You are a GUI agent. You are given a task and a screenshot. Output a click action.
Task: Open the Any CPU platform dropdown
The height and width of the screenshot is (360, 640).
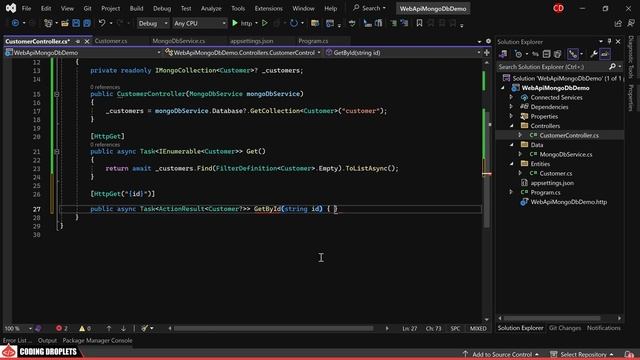(x=200, y=24)
